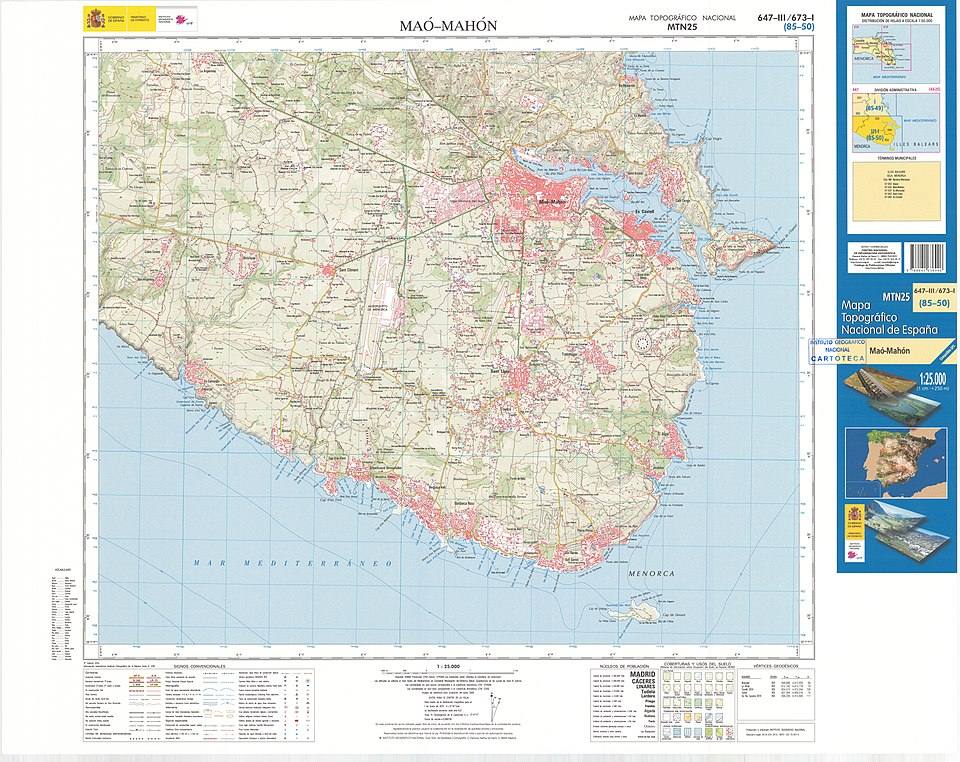
Task: Click the MAR MEDITERRÁNEO sea label
Action: point(292,563)
